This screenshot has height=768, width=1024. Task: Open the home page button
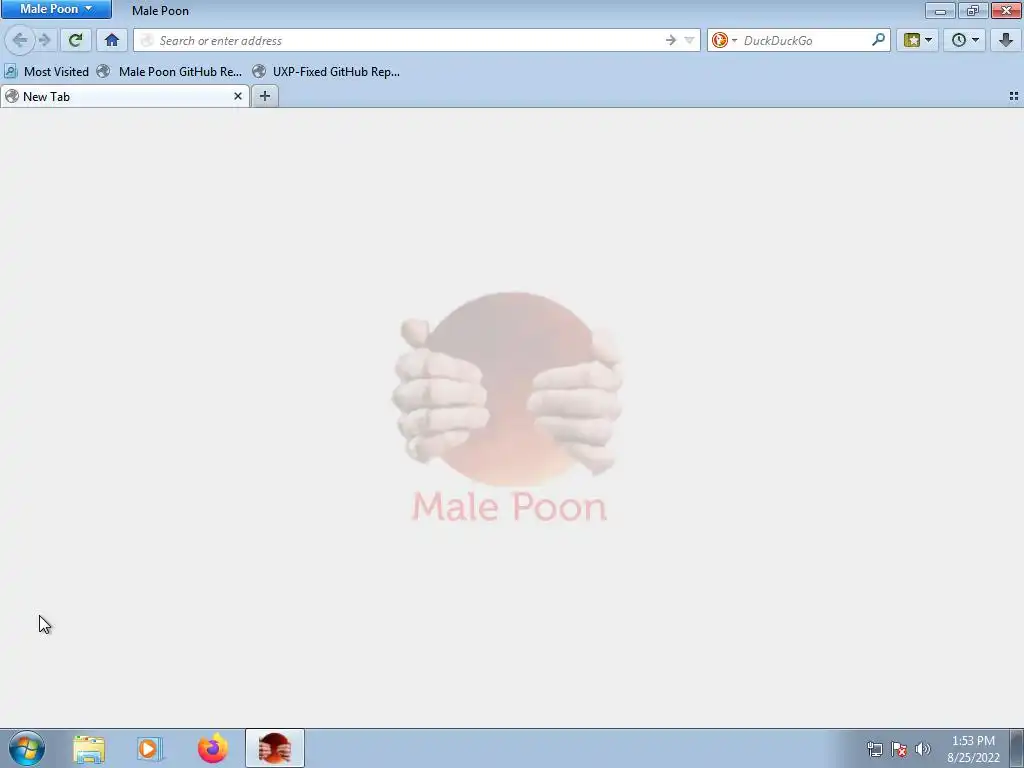coord(112,40)
